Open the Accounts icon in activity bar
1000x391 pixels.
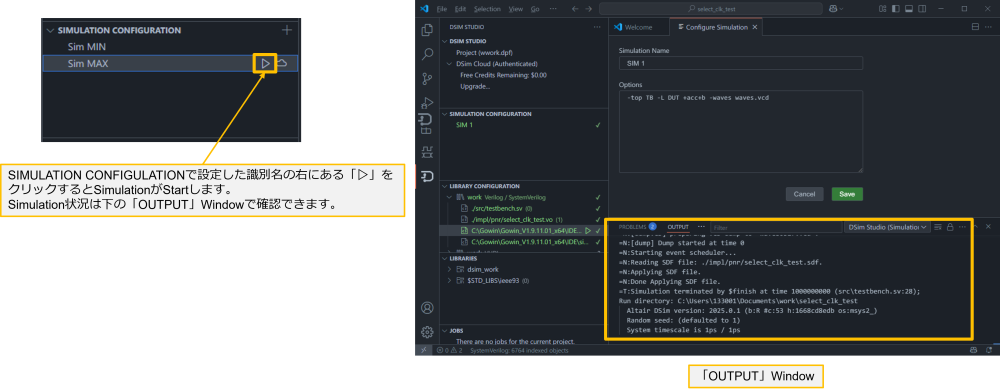pyautogui.click(x=428, y=308)
